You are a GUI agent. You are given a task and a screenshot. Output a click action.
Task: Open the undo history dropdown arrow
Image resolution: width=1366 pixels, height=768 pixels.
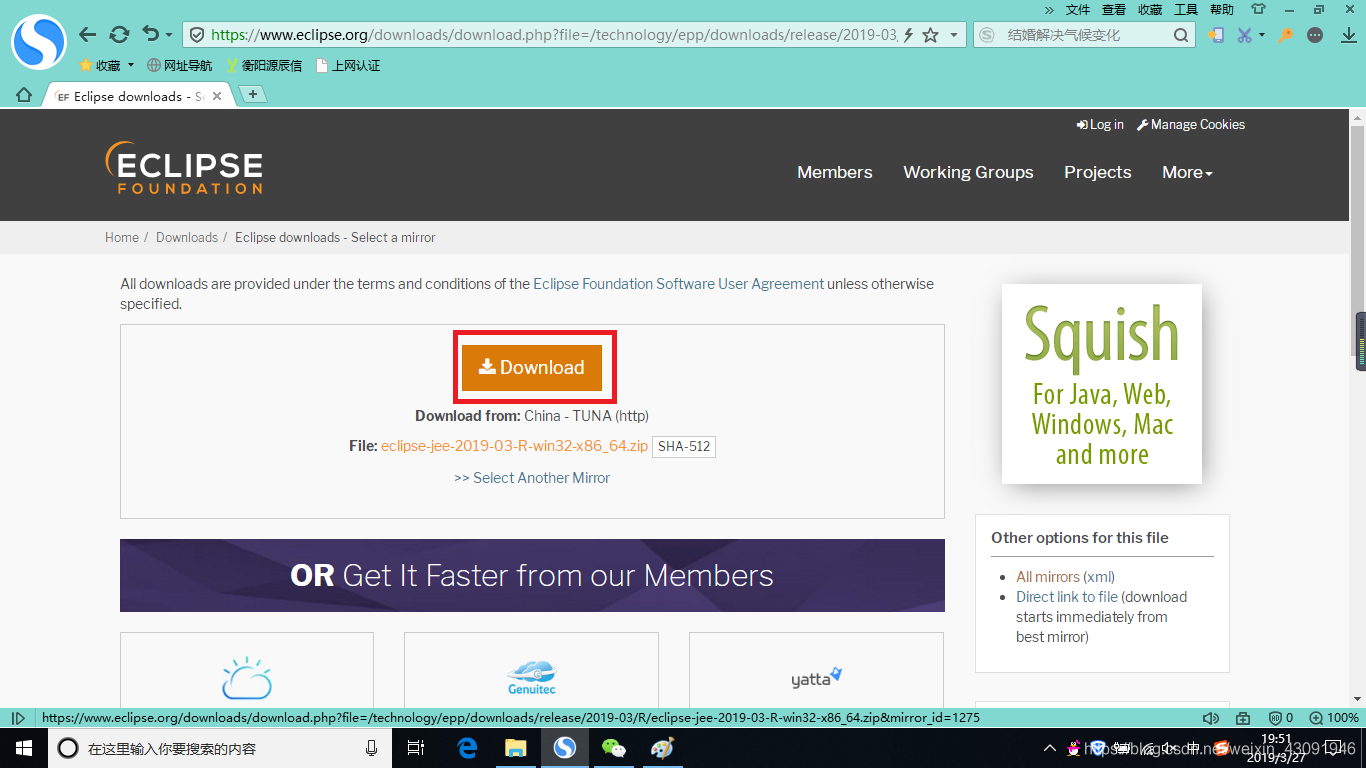[169, 36]
